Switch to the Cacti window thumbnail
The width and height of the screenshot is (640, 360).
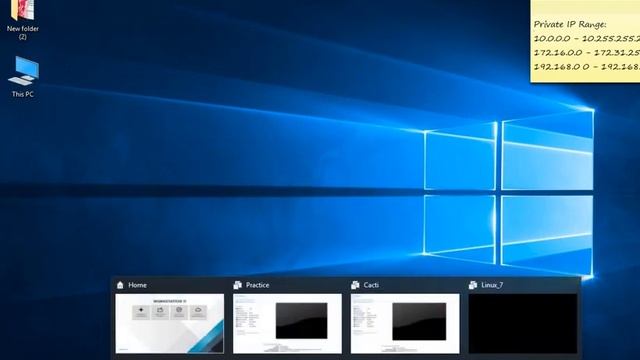pos(405,323)
